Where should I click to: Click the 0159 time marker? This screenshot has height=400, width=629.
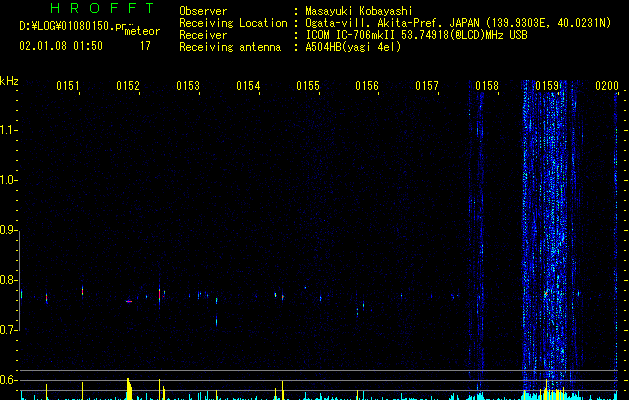[x=547, y=86]
